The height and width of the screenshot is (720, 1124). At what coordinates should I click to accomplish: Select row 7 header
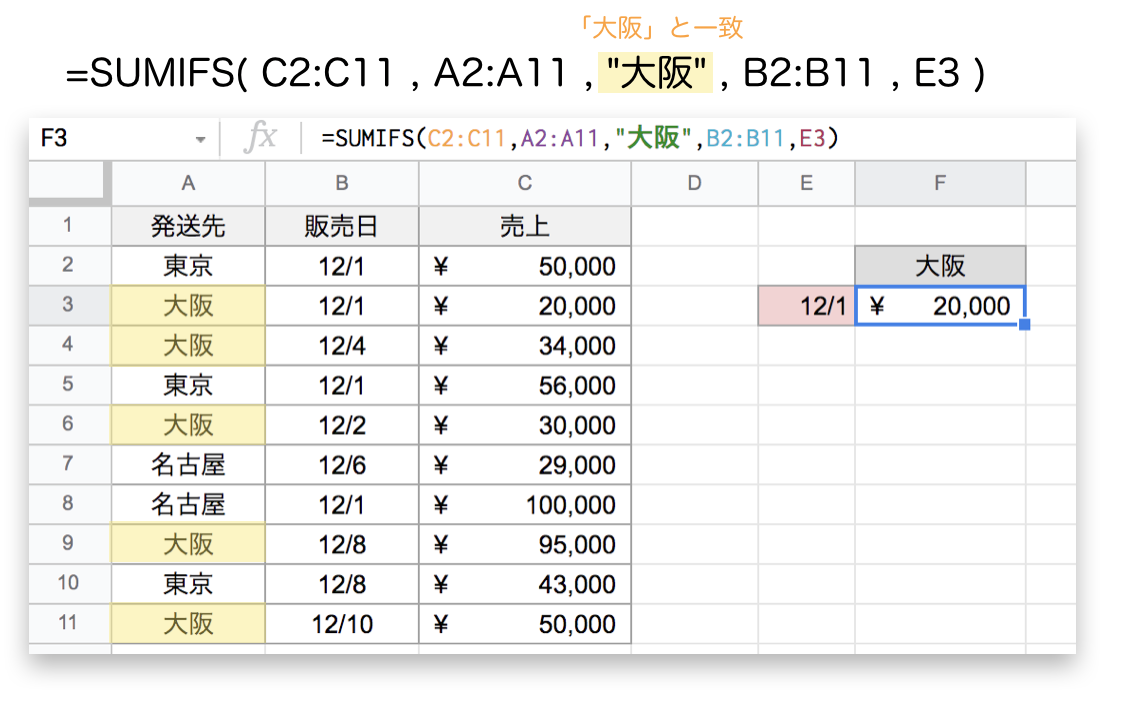[70, 465]
